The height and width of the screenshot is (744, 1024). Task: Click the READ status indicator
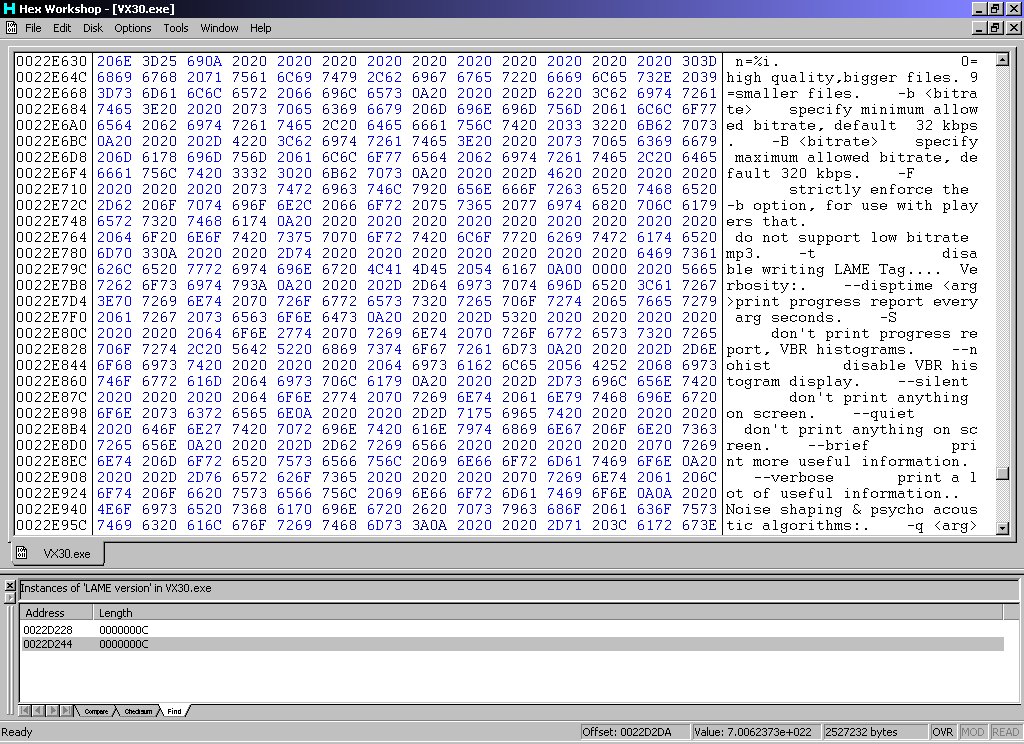coord(1006,732)
